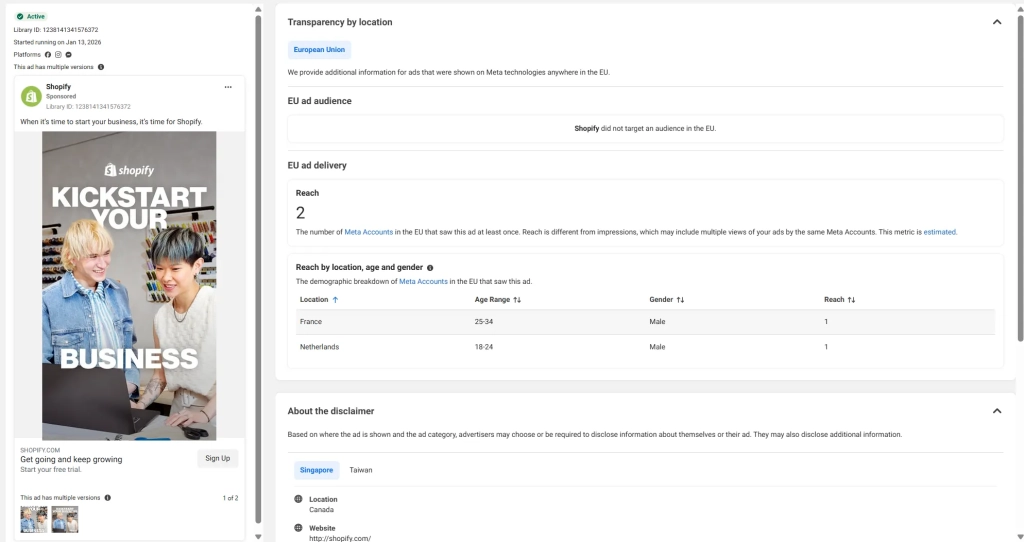Switch to the Taiwan disclaimer tab
The width and height of the screenshot is (1024, 542).
(360, 470)
